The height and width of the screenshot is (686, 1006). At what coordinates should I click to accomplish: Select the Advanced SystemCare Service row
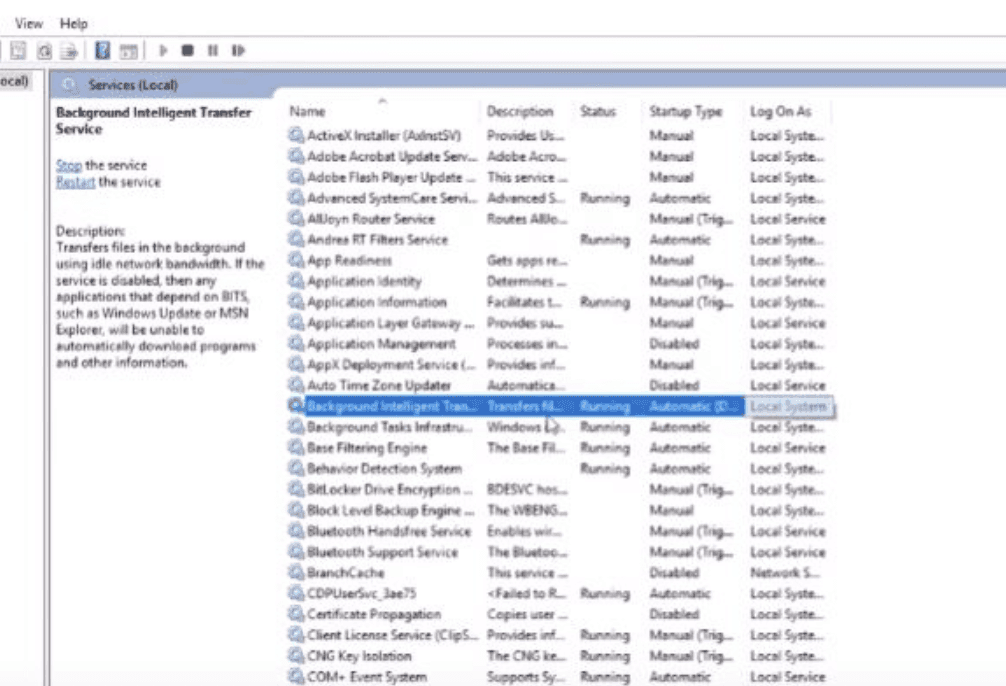[559, 198]
